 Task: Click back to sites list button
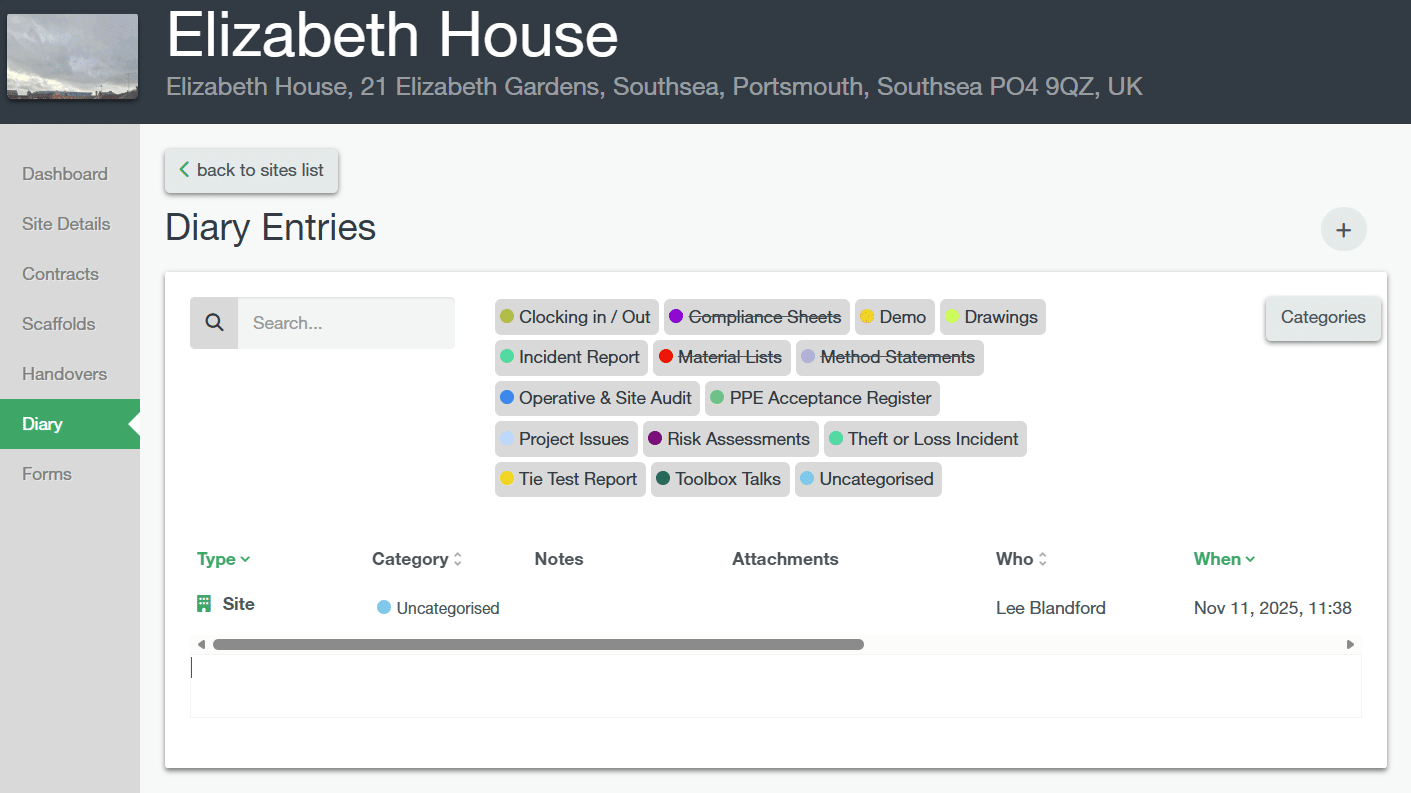click(251, 170)
